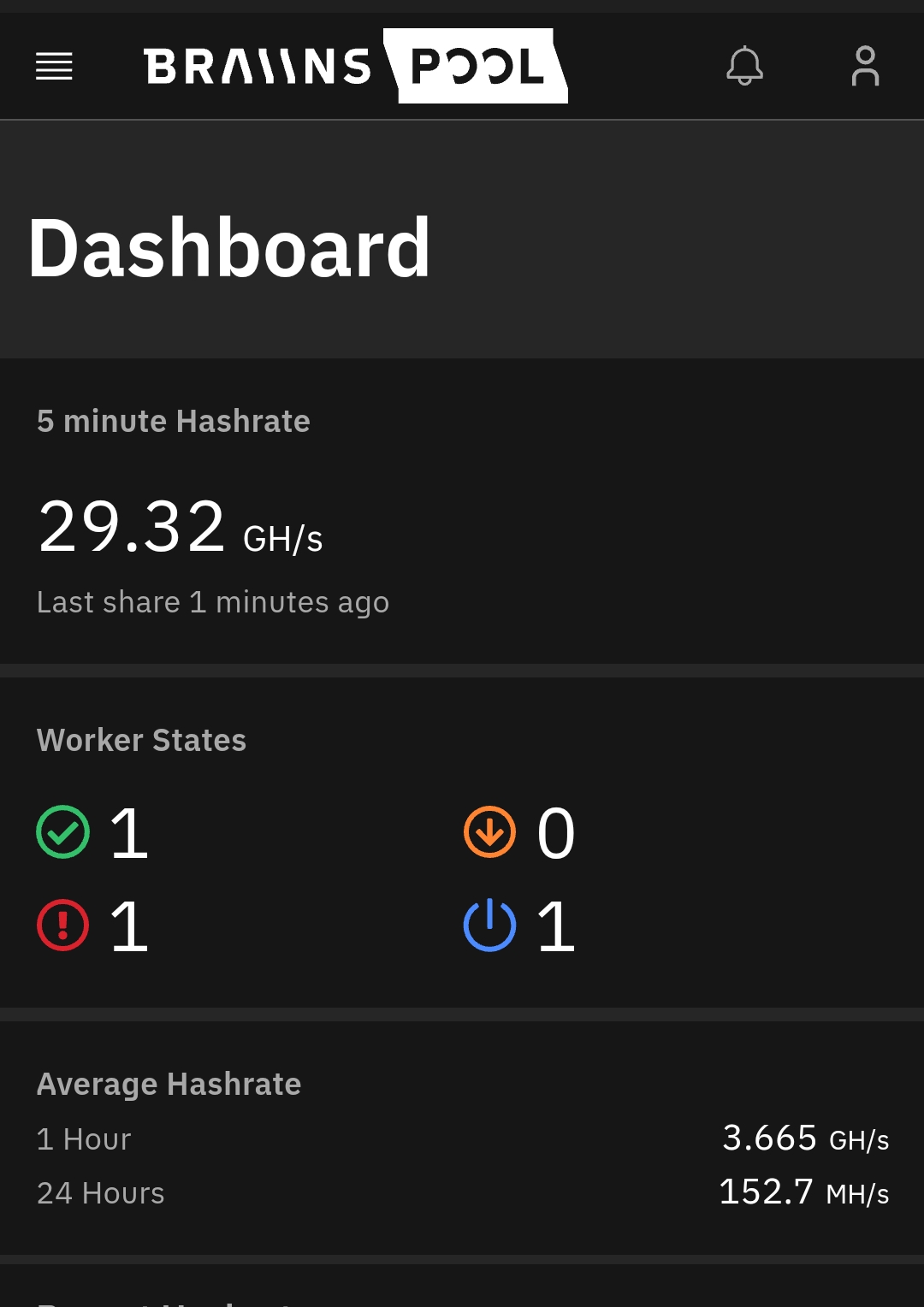
Task: Open the user profile icon
Action: coord(865,66)
